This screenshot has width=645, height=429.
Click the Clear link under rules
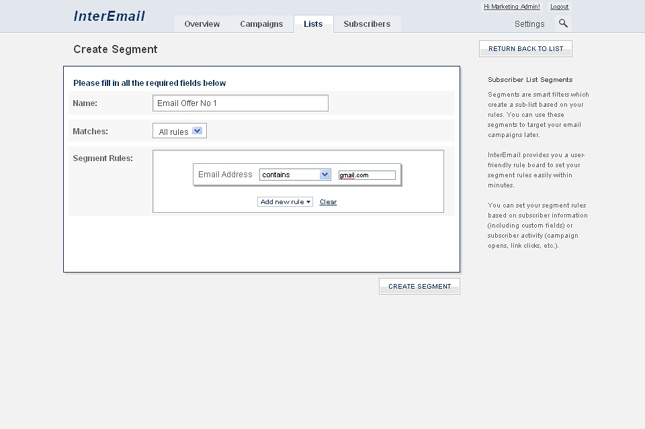[x=328, y=202]
